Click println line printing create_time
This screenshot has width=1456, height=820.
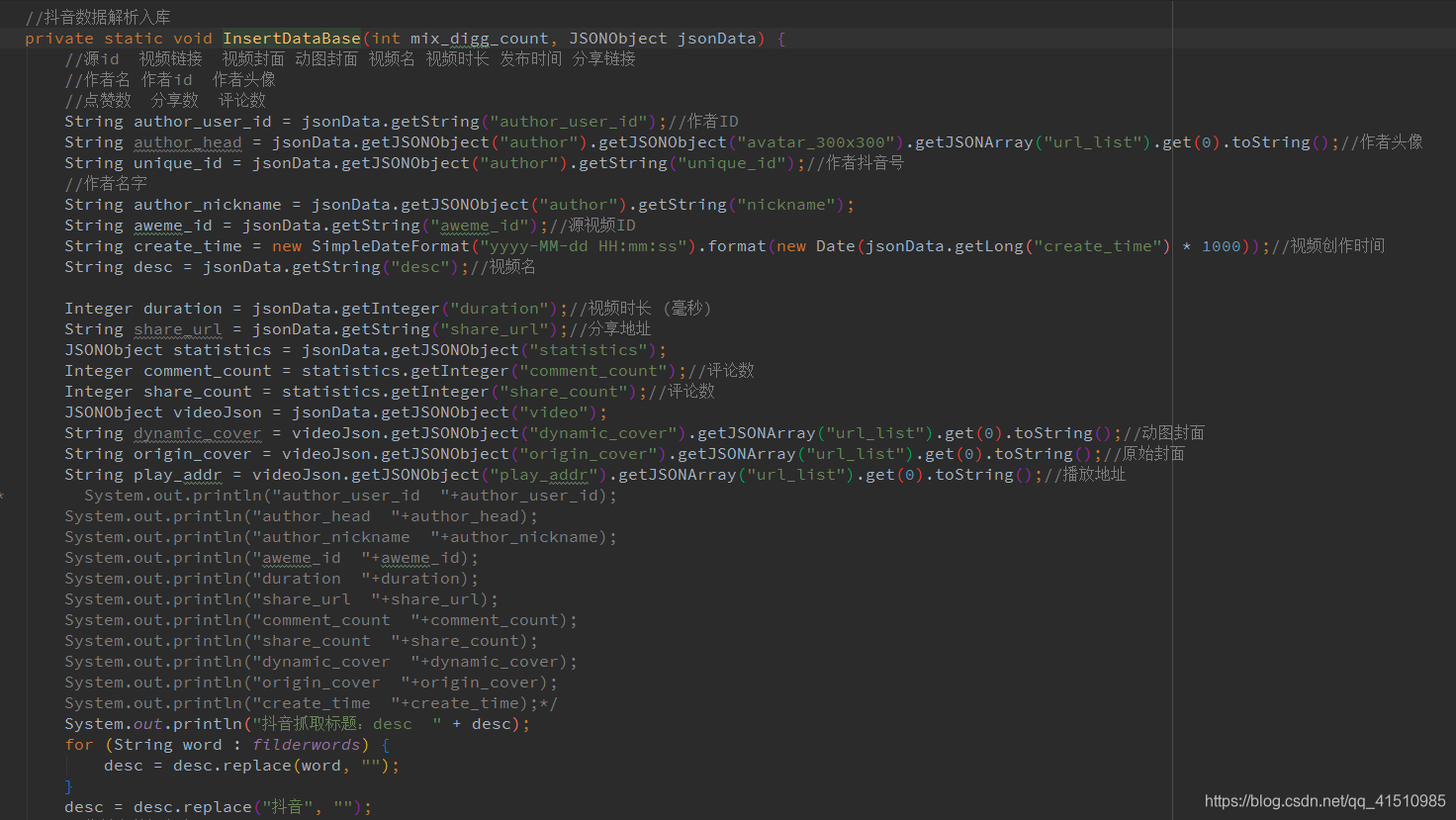312,703
